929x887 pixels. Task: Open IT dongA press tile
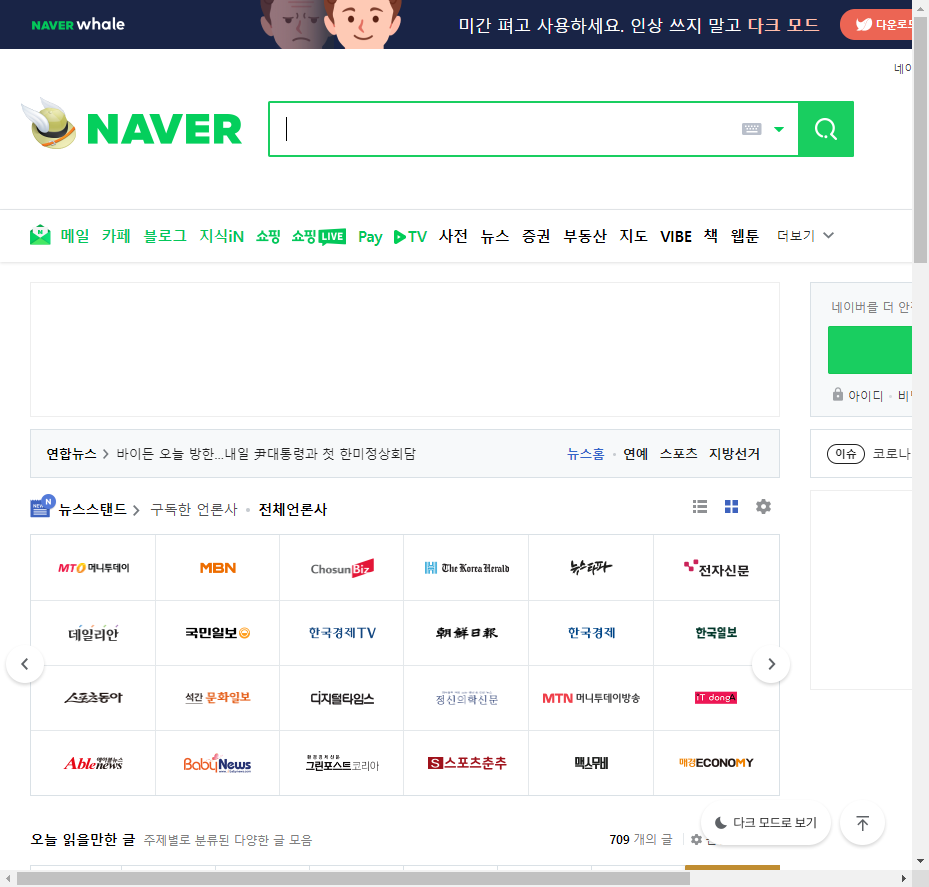[x=716, y=698]
